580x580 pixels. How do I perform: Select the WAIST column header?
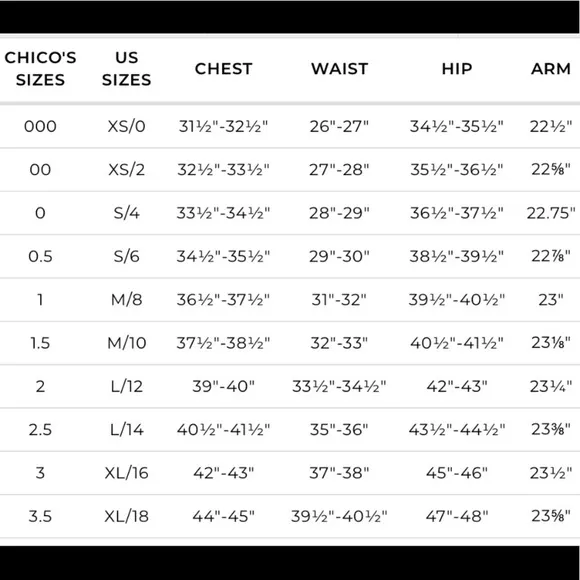[340, 69]
